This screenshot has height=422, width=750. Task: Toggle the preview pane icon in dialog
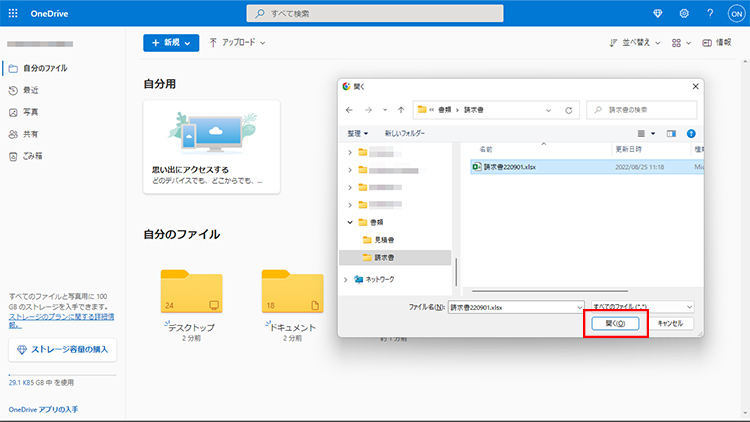(x=671, y=133)
